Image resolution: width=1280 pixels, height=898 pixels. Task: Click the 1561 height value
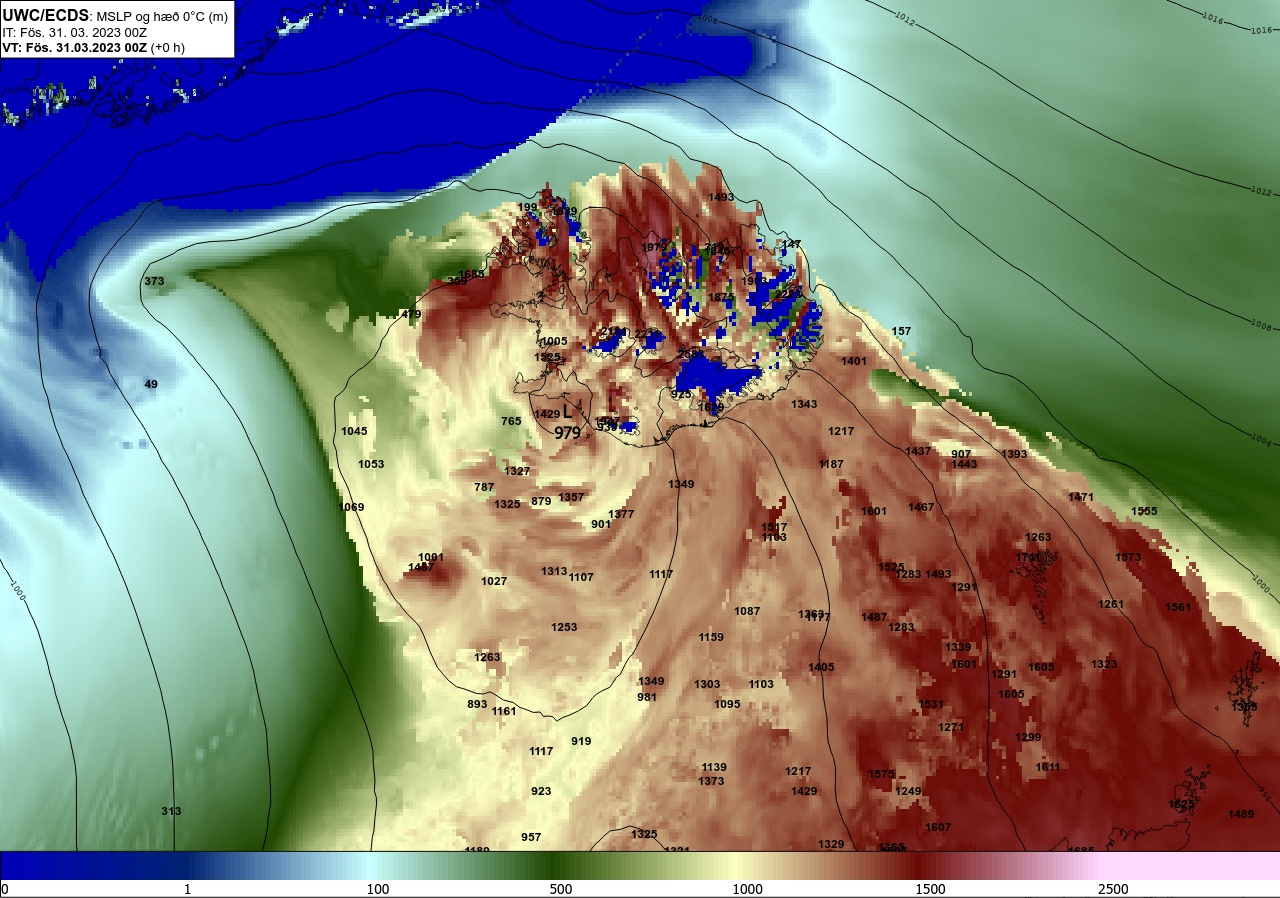1178,607
